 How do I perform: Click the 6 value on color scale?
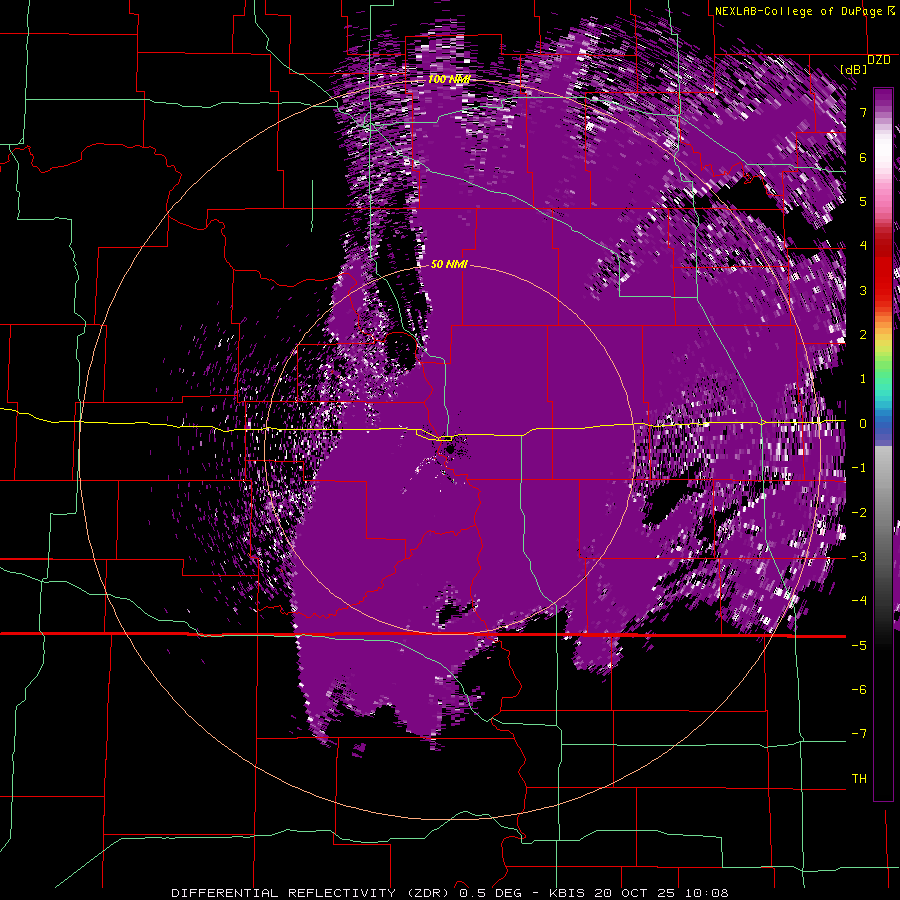(x=863, y=157)
